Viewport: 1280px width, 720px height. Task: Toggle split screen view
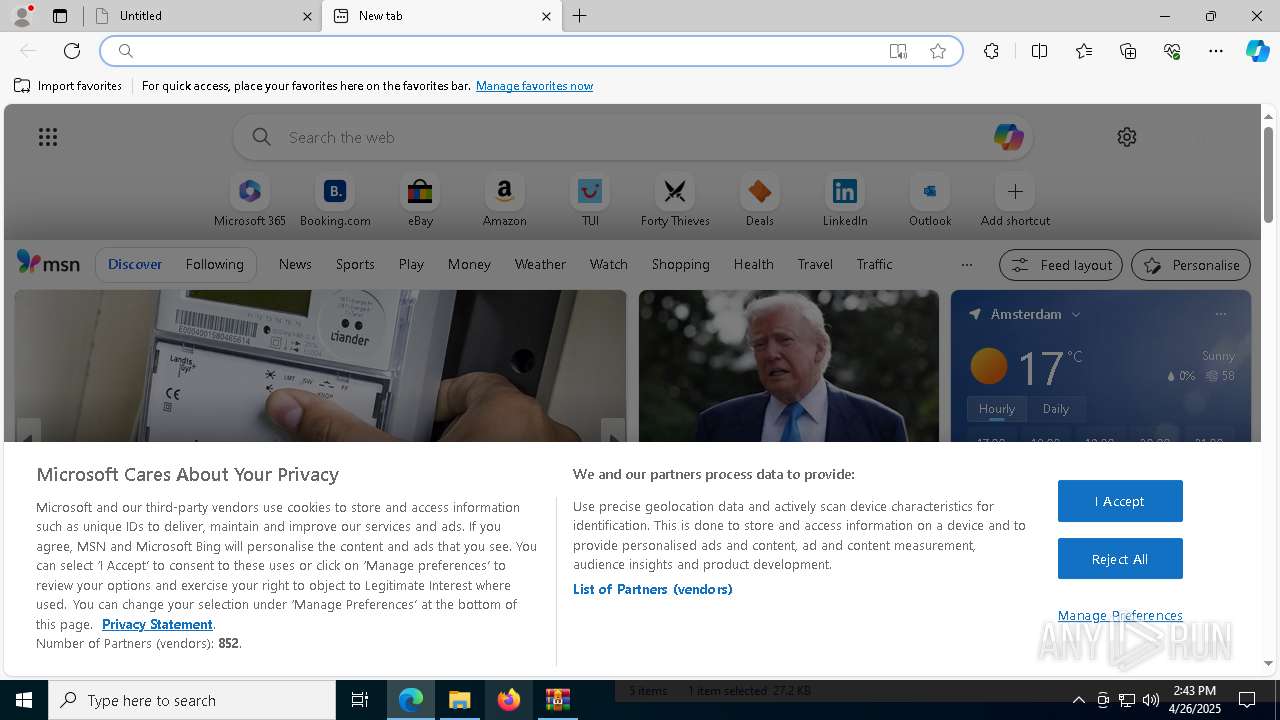(1039, 51)
